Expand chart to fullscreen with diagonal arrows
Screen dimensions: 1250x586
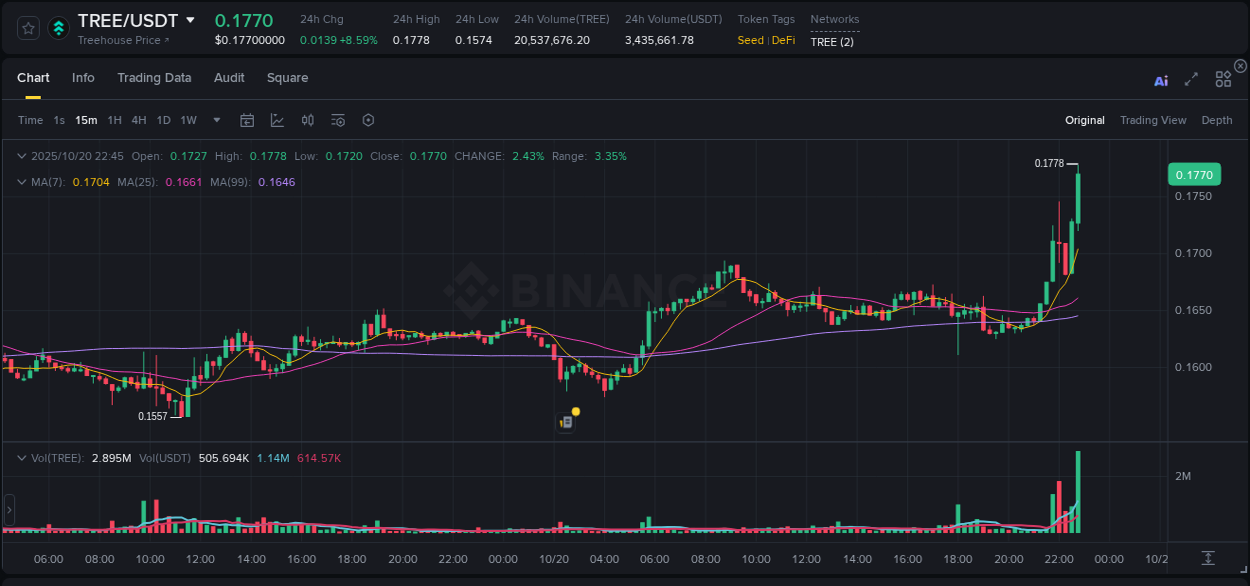(x=1191, y=79)
